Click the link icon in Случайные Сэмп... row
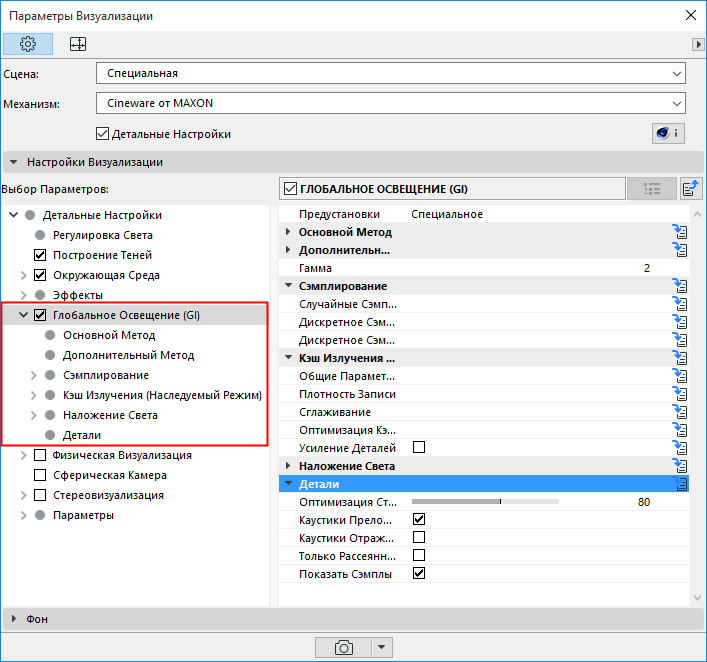Image resolution: width=707 pixels, height=662 pixels. pyautogui.click(x=680, y=304)
